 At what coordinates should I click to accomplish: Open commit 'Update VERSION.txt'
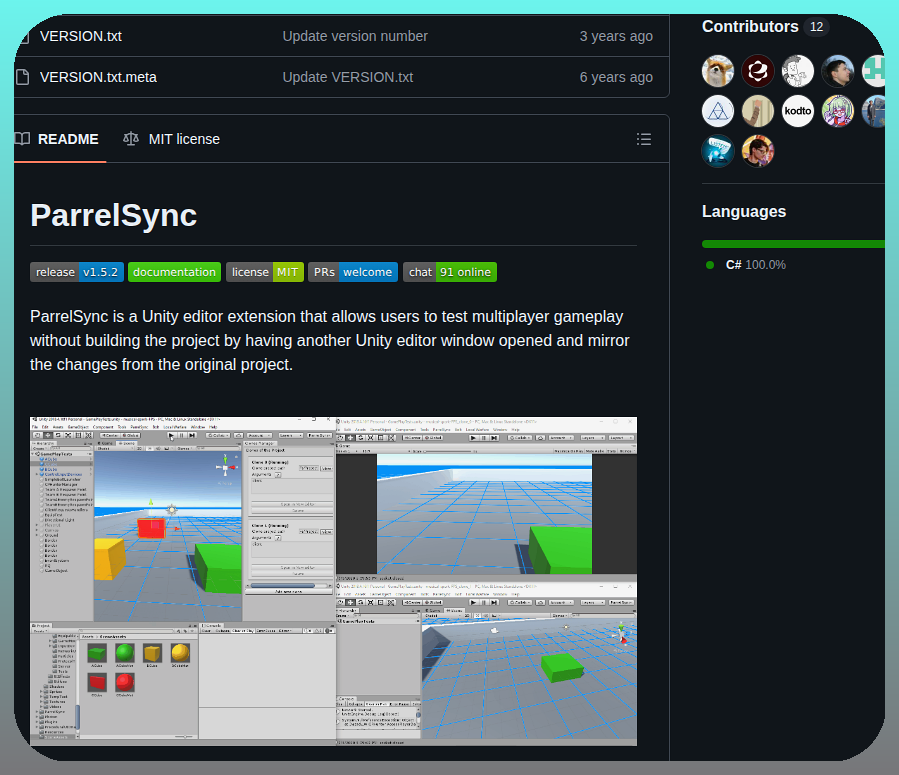click(347, 77)
